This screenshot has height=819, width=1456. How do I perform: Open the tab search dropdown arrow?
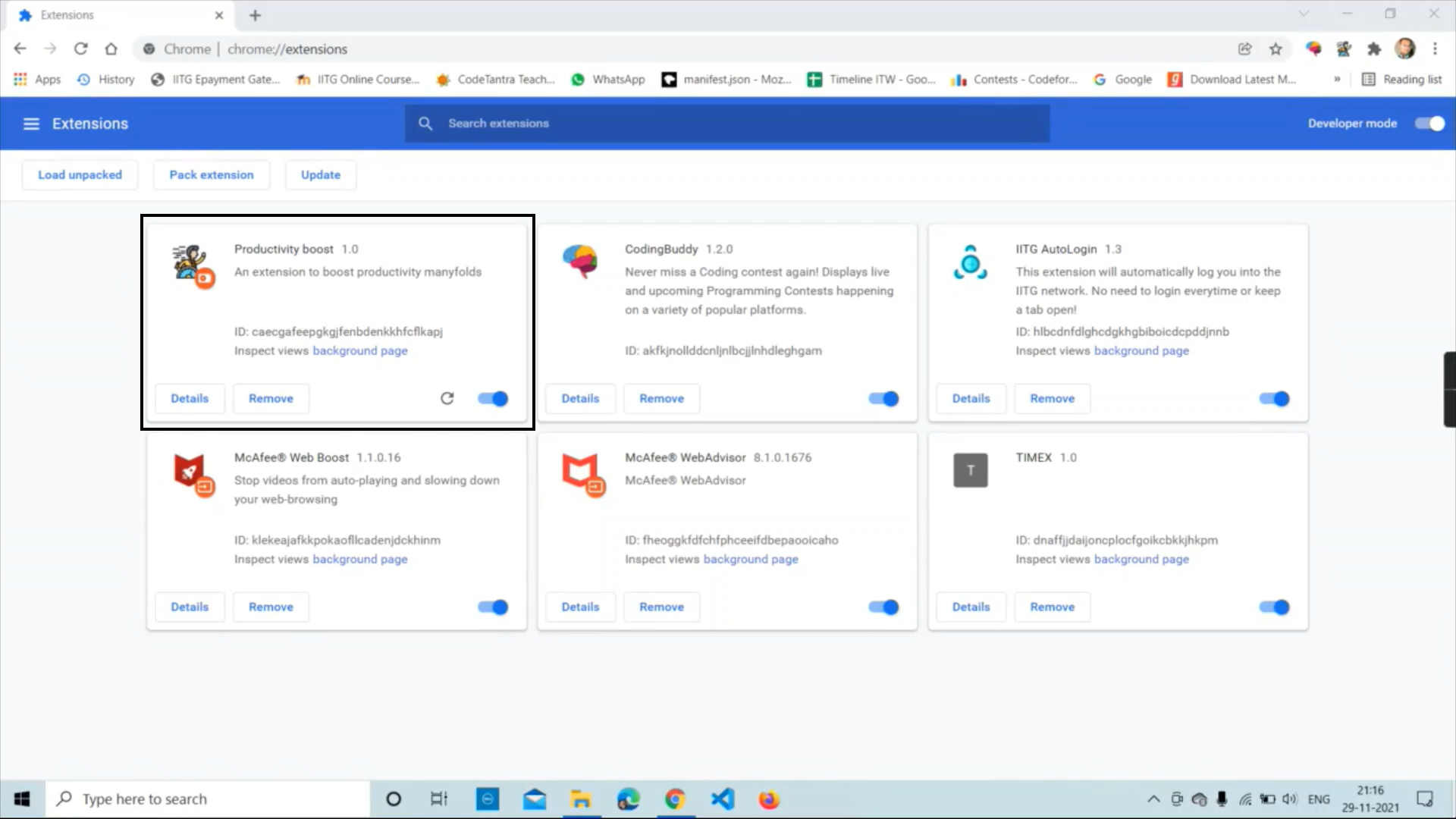[x=1304, y=14]
